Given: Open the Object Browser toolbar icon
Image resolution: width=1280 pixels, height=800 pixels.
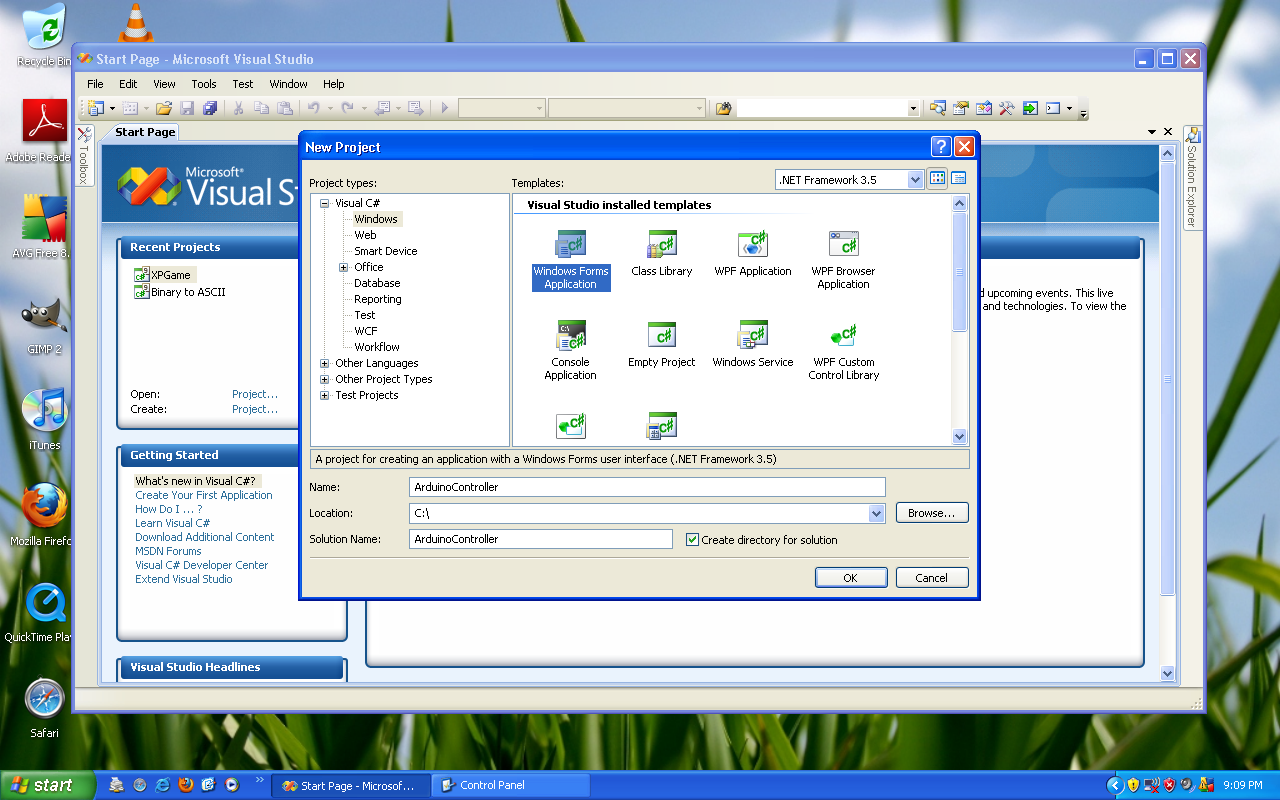Looking at the screenshot, I should click(x=984, y=108).
